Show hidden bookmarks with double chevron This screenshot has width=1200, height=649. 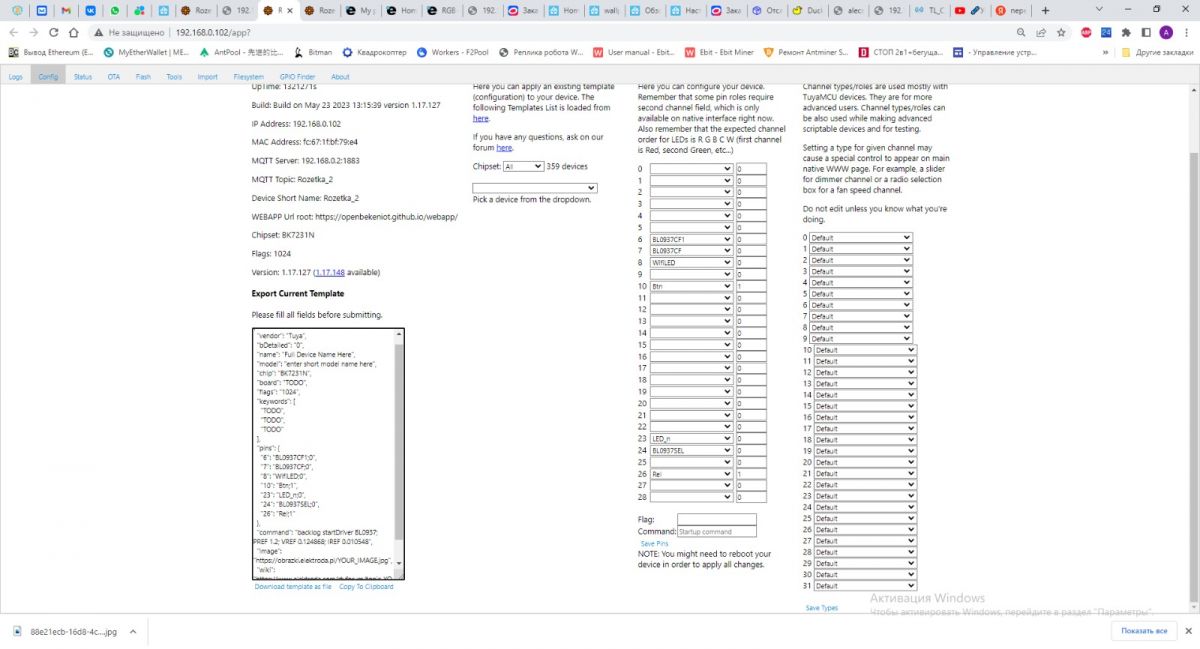pyautogui.click(x=1106, y=52)
